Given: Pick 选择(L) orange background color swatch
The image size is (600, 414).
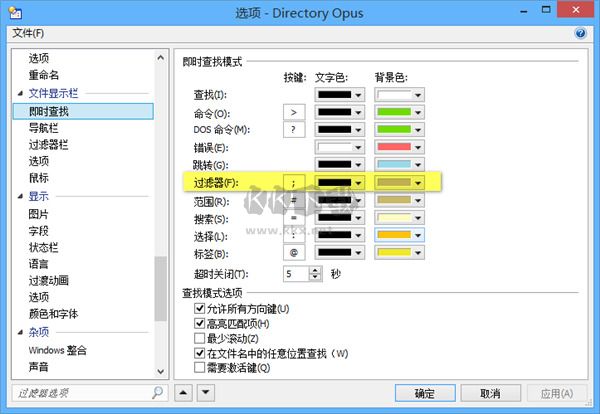Looking at the screenshot, I should pos(394,235).
